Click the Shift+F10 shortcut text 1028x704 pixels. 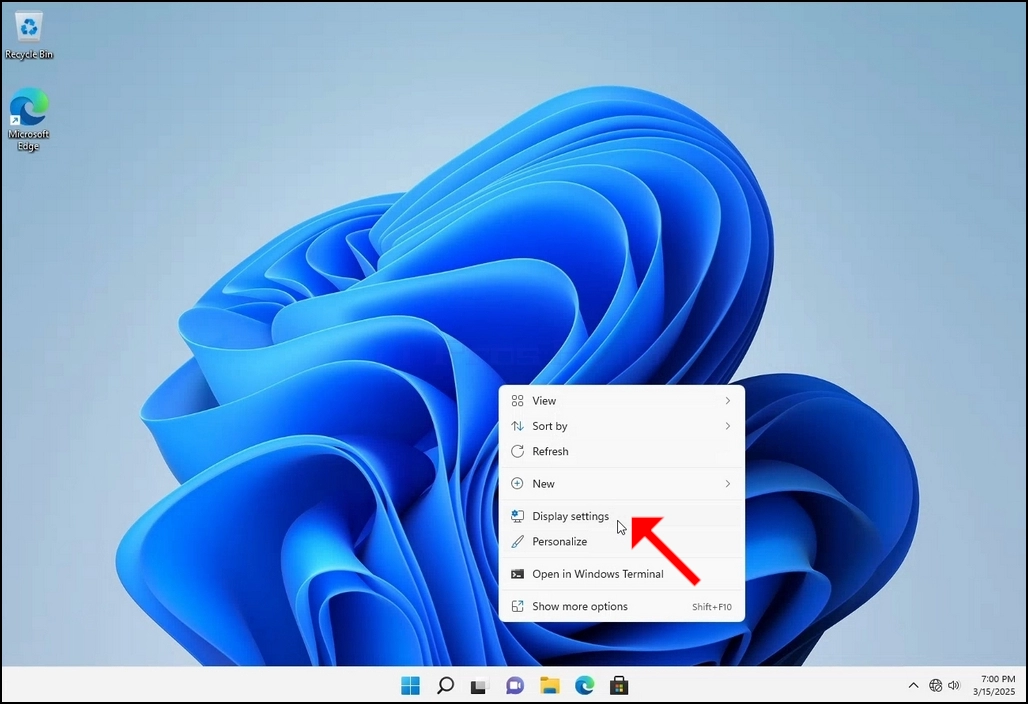(x=711, y=607)
